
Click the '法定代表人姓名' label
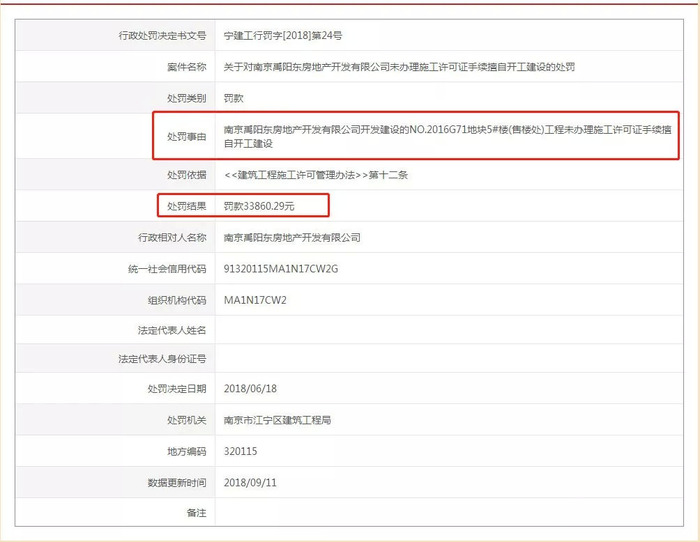coord(172,330)
